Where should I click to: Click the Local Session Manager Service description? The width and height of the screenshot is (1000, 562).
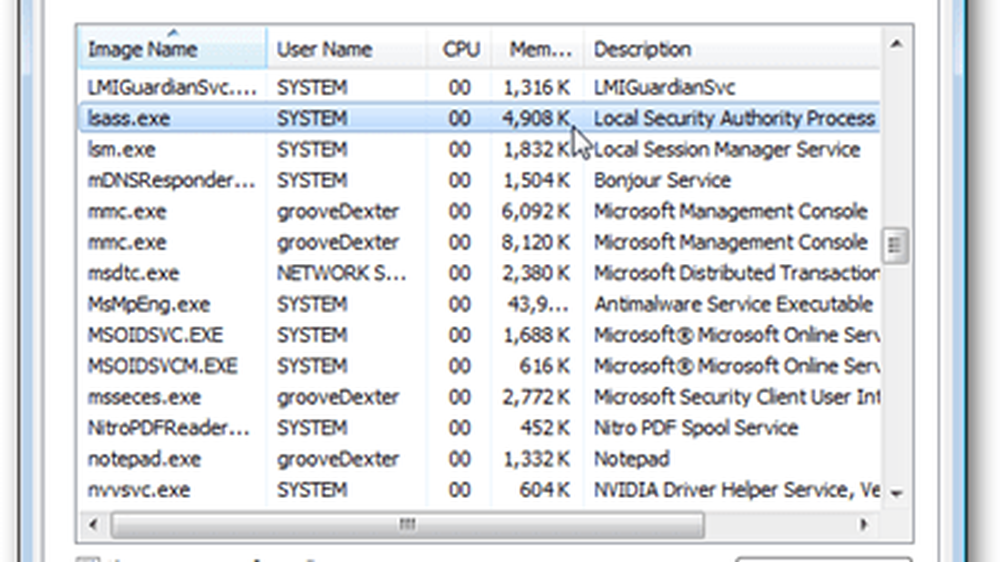point(727,149)
